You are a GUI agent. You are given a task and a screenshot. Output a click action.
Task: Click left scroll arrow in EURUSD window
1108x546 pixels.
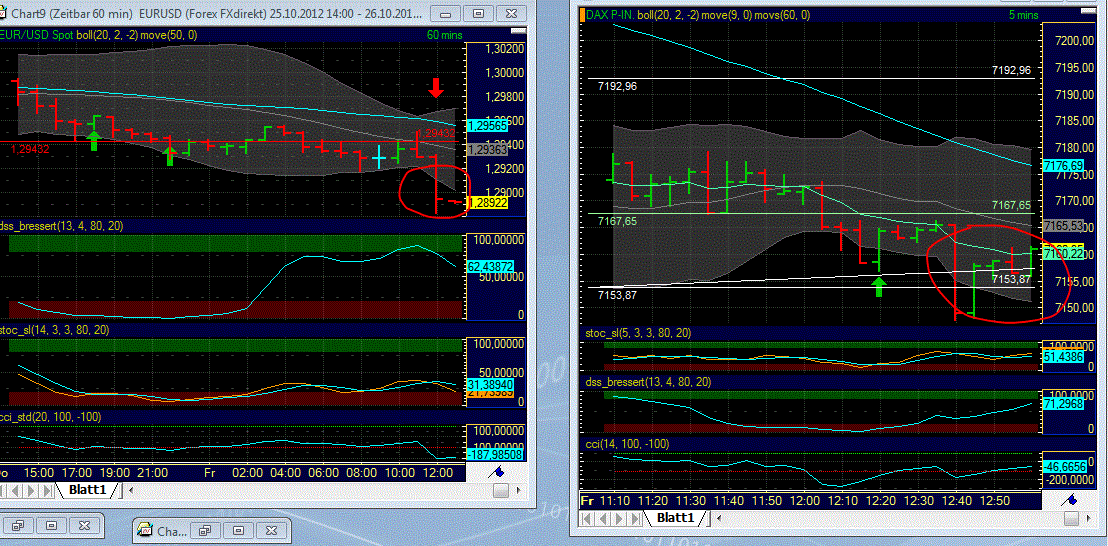[129, 490]
